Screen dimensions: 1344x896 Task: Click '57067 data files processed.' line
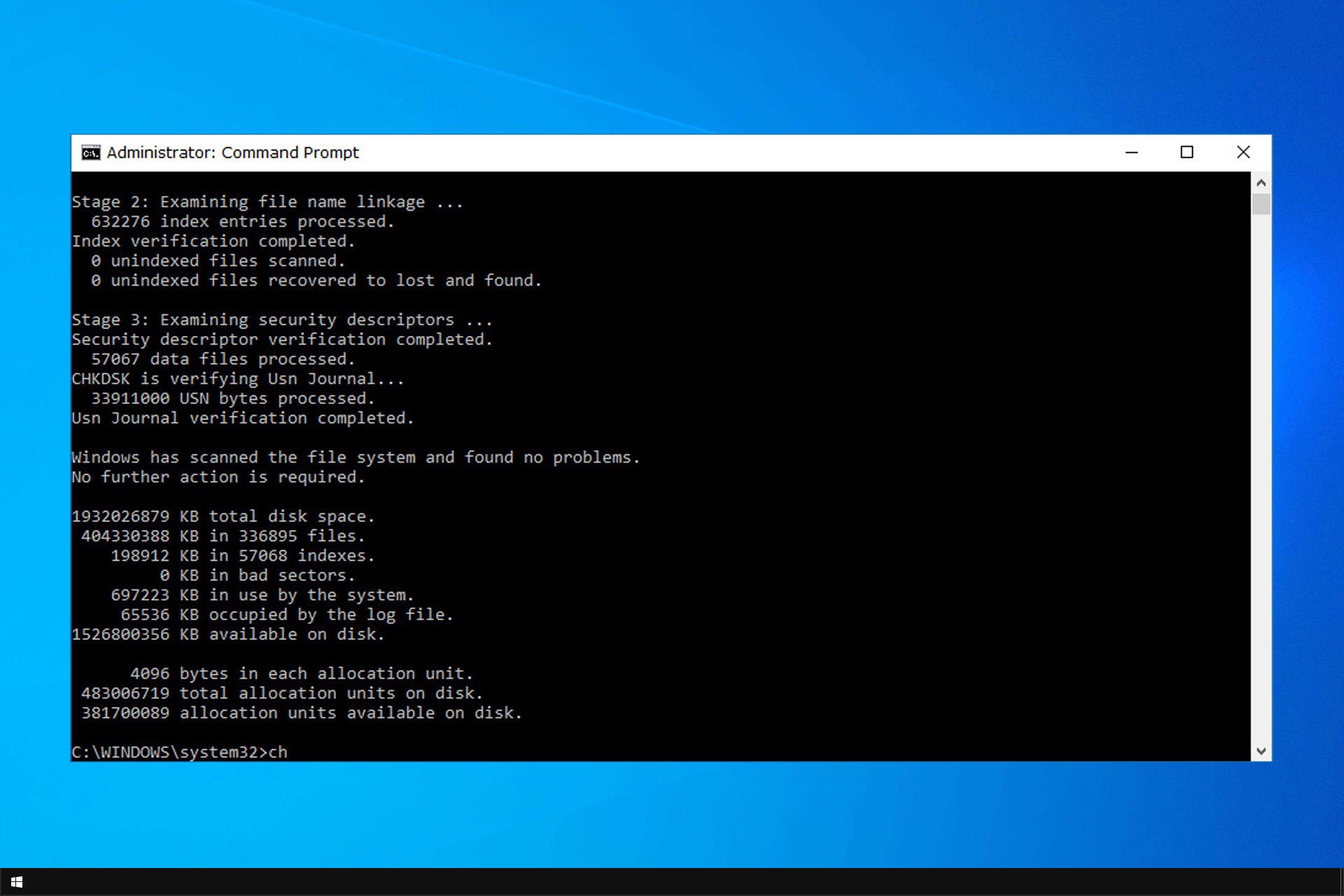223,359
